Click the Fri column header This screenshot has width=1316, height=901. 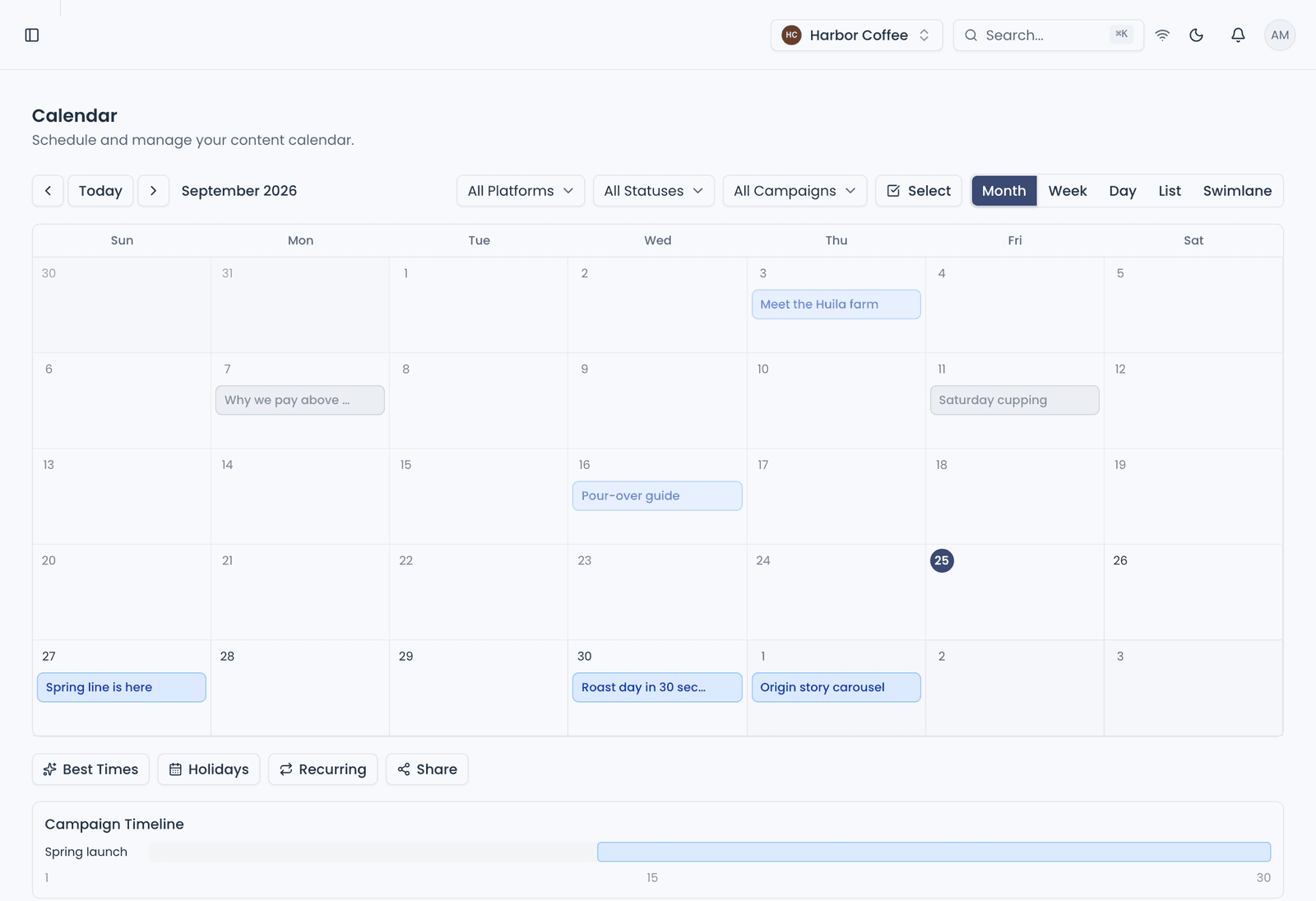tap(1015, 240)
